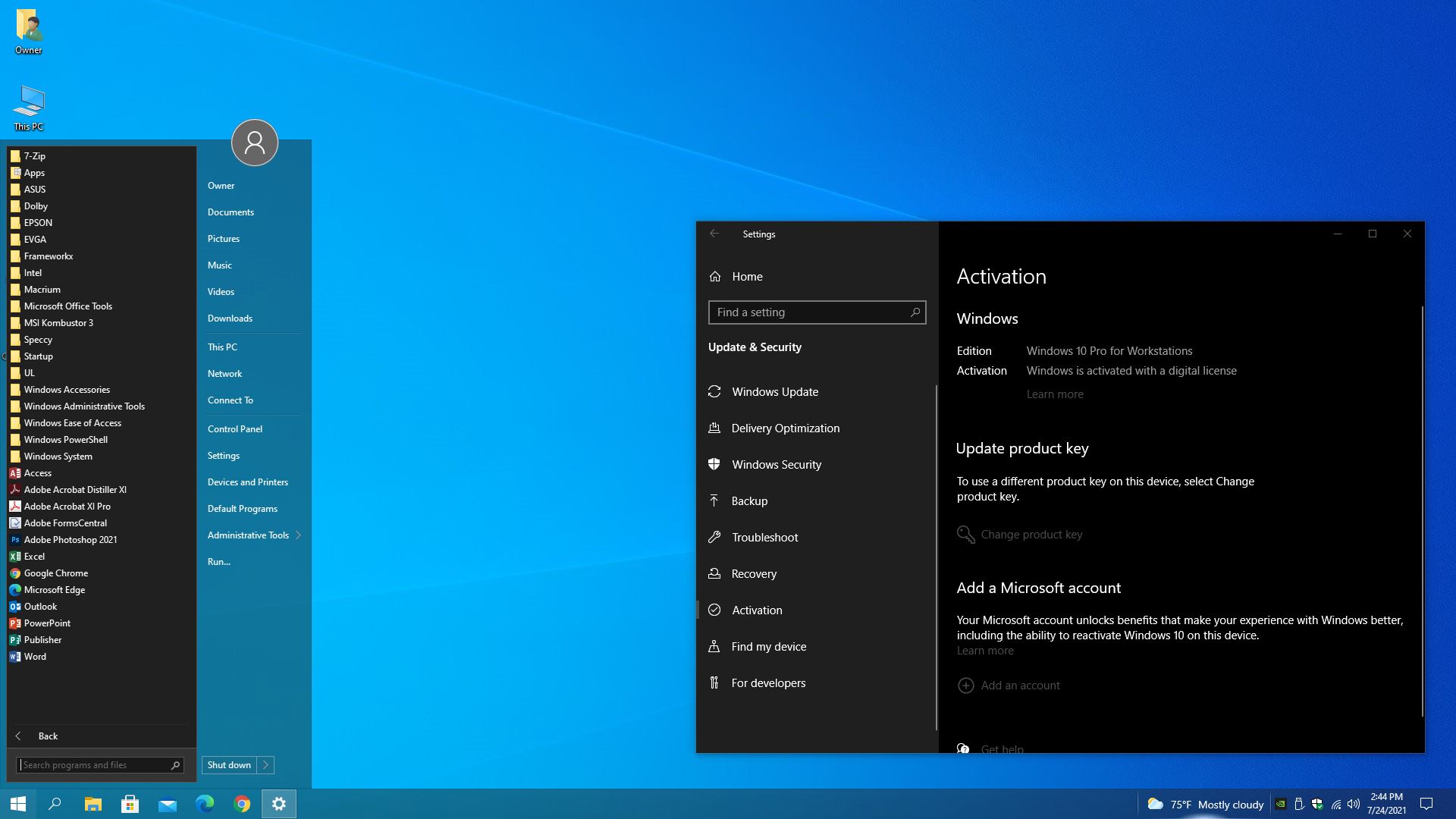
Task: Click the user avatar in Start menu
Action: click(255, 143)
